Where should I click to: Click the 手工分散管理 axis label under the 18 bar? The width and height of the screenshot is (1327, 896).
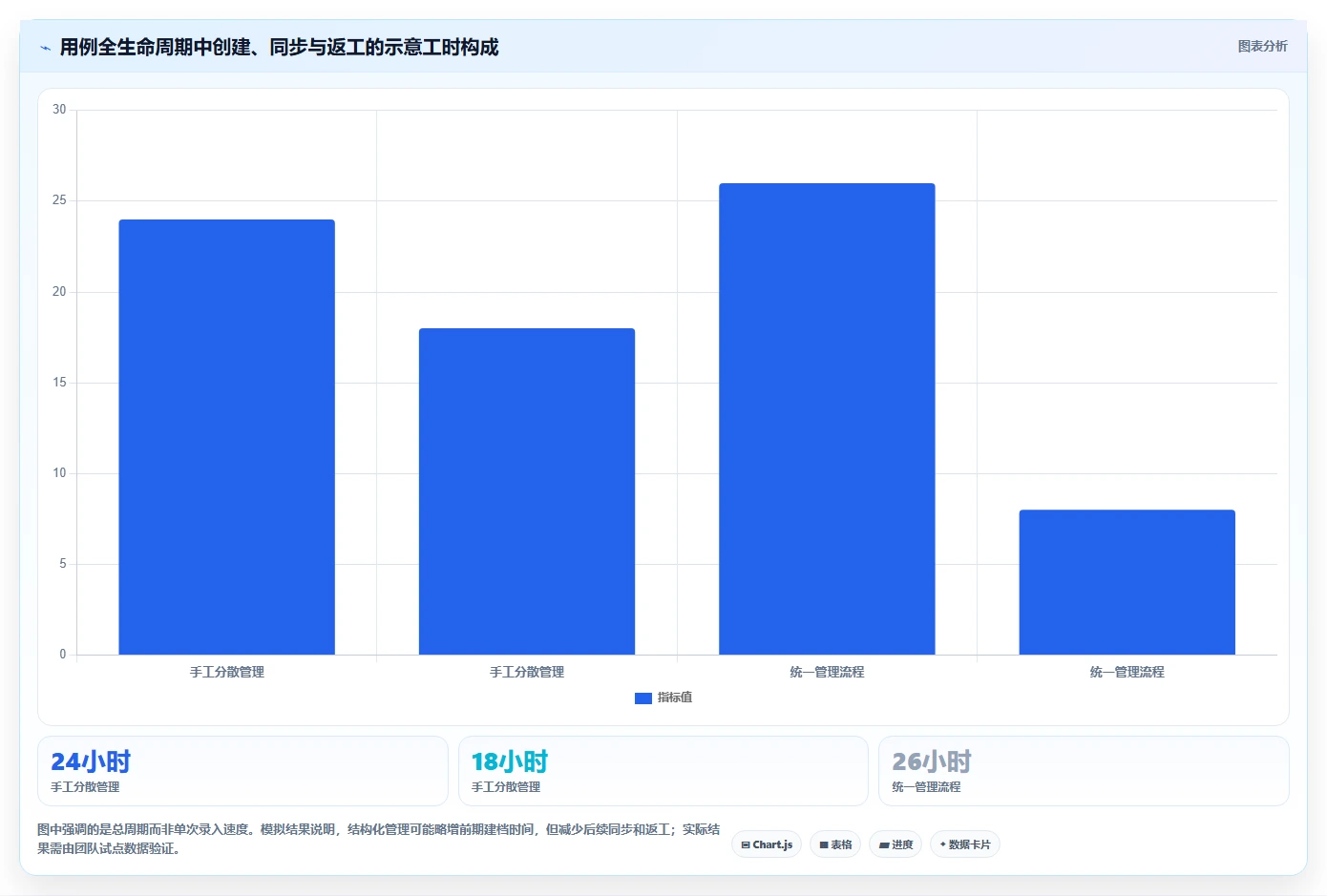pos(527,672)
